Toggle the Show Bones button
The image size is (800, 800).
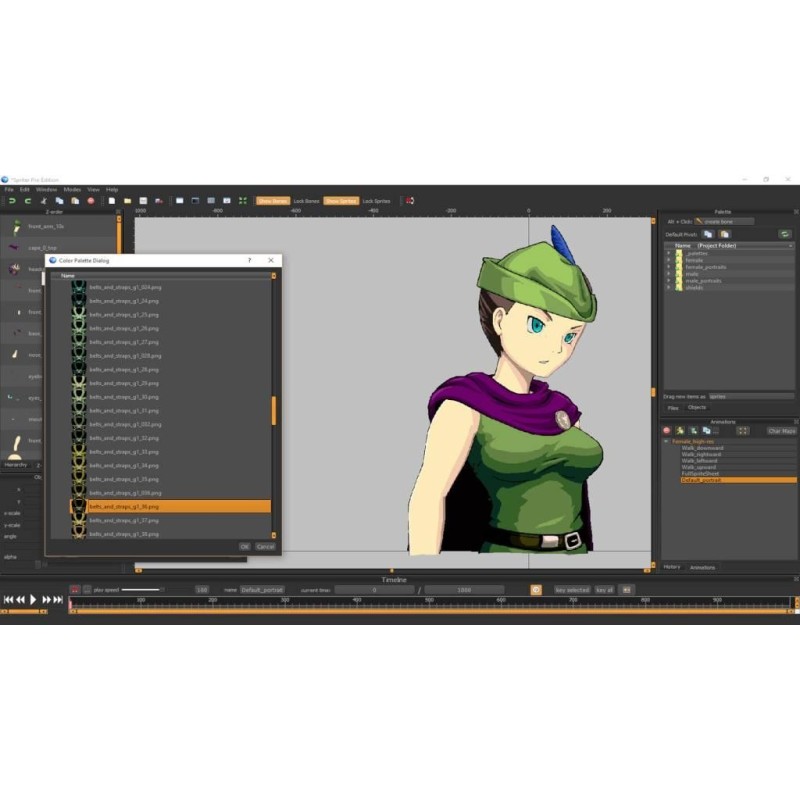[272, 201]
